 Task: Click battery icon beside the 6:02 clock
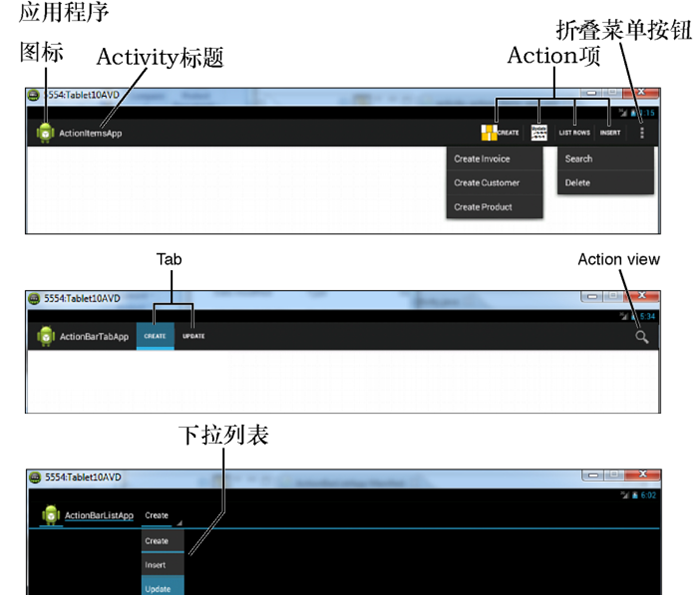click(x=635, y=495)
